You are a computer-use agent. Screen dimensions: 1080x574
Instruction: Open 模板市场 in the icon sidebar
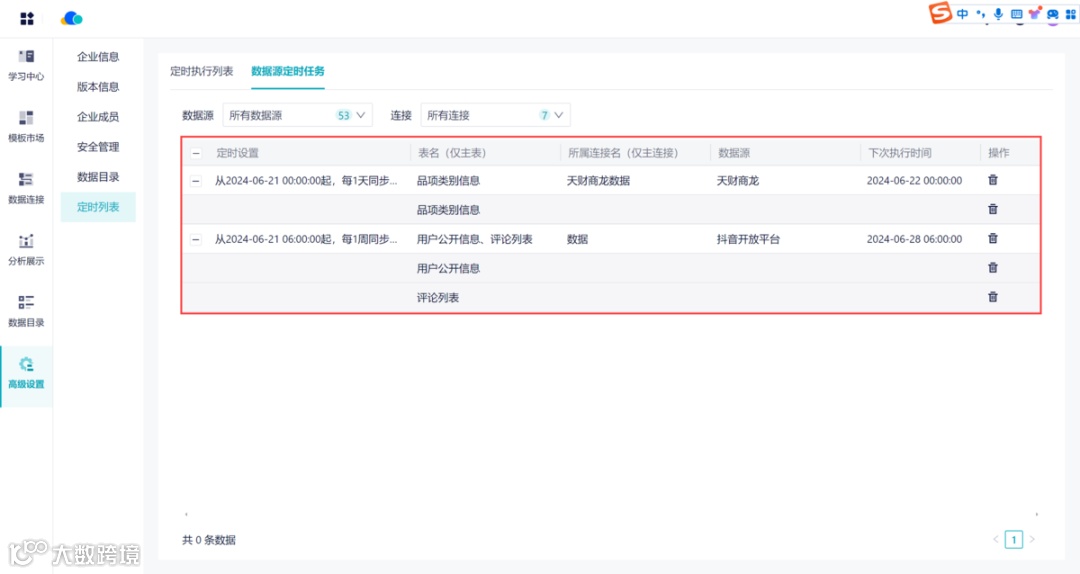(x=26, y=127)
